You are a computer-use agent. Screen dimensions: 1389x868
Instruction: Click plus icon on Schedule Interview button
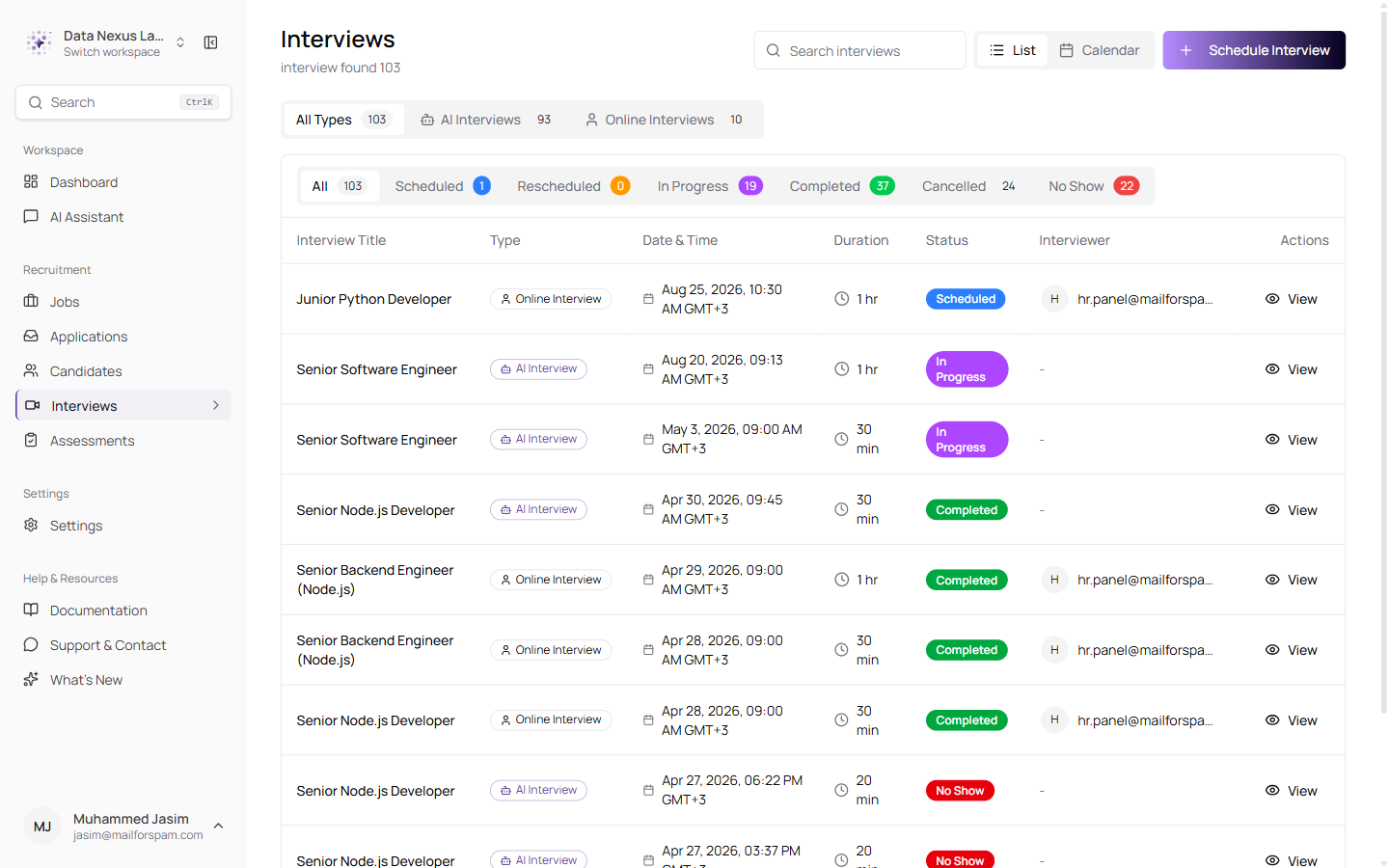tap(1186, 50)
